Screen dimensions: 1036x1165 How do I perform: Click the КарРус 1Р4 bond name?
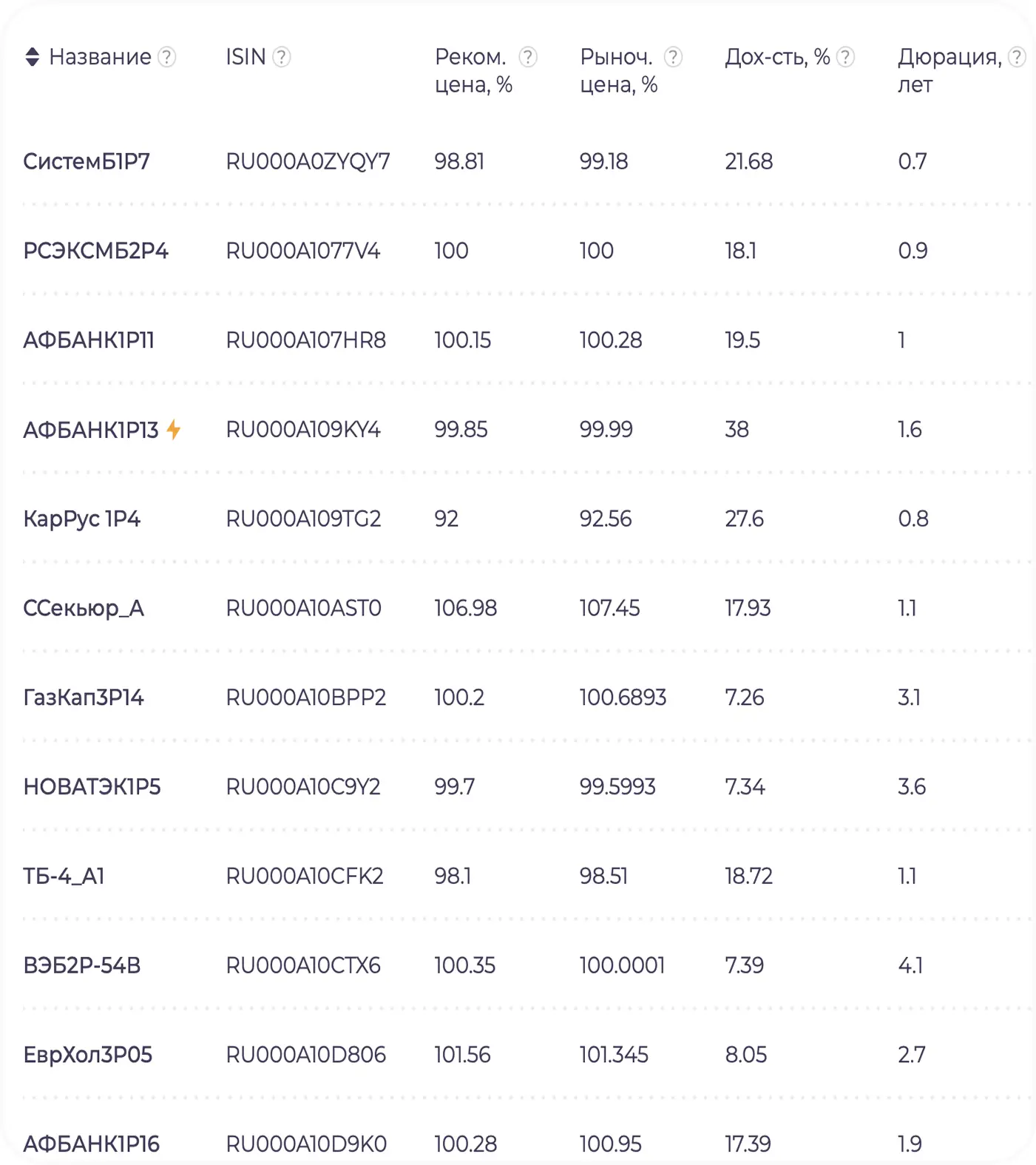click(x=81, y=519)
